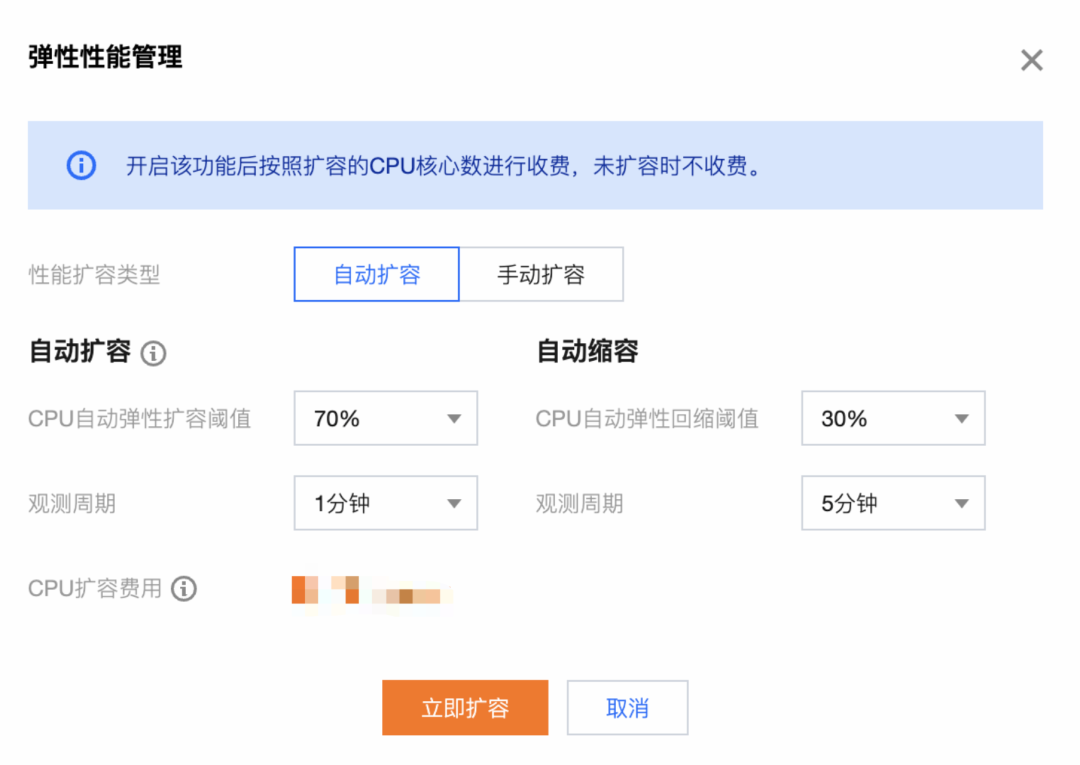Click the 弹性性能管理 dialog title
Screen dimensions: 1080x765
pos(105,57)
